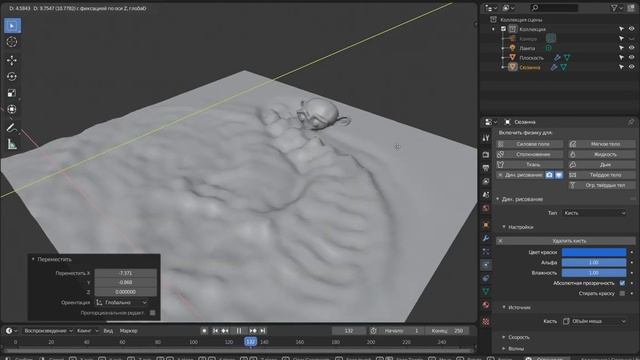Select the Select Box tool
The image size is (640, 360).
click(x=12, y=26)
